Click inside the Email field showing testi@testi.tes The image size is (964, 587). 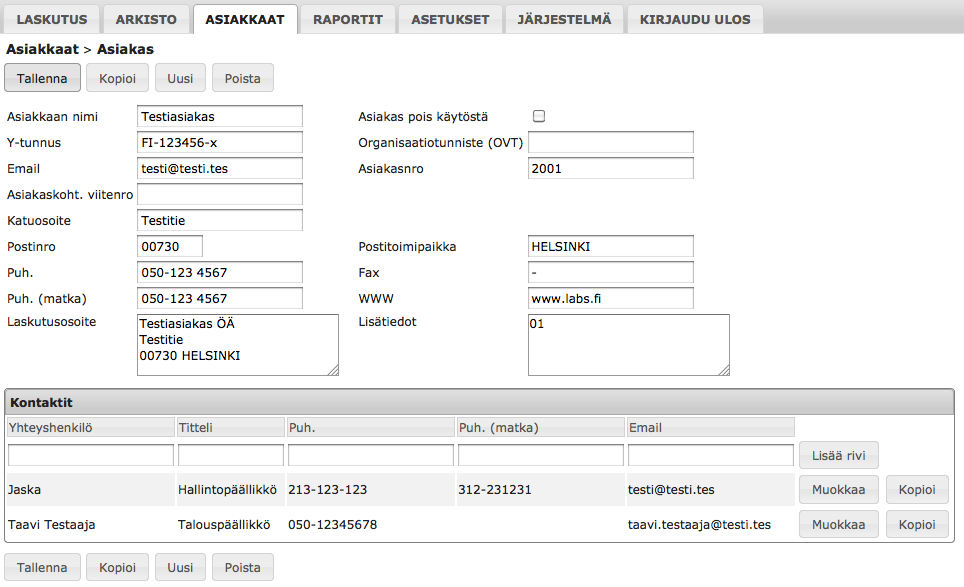tap(220, 168)
